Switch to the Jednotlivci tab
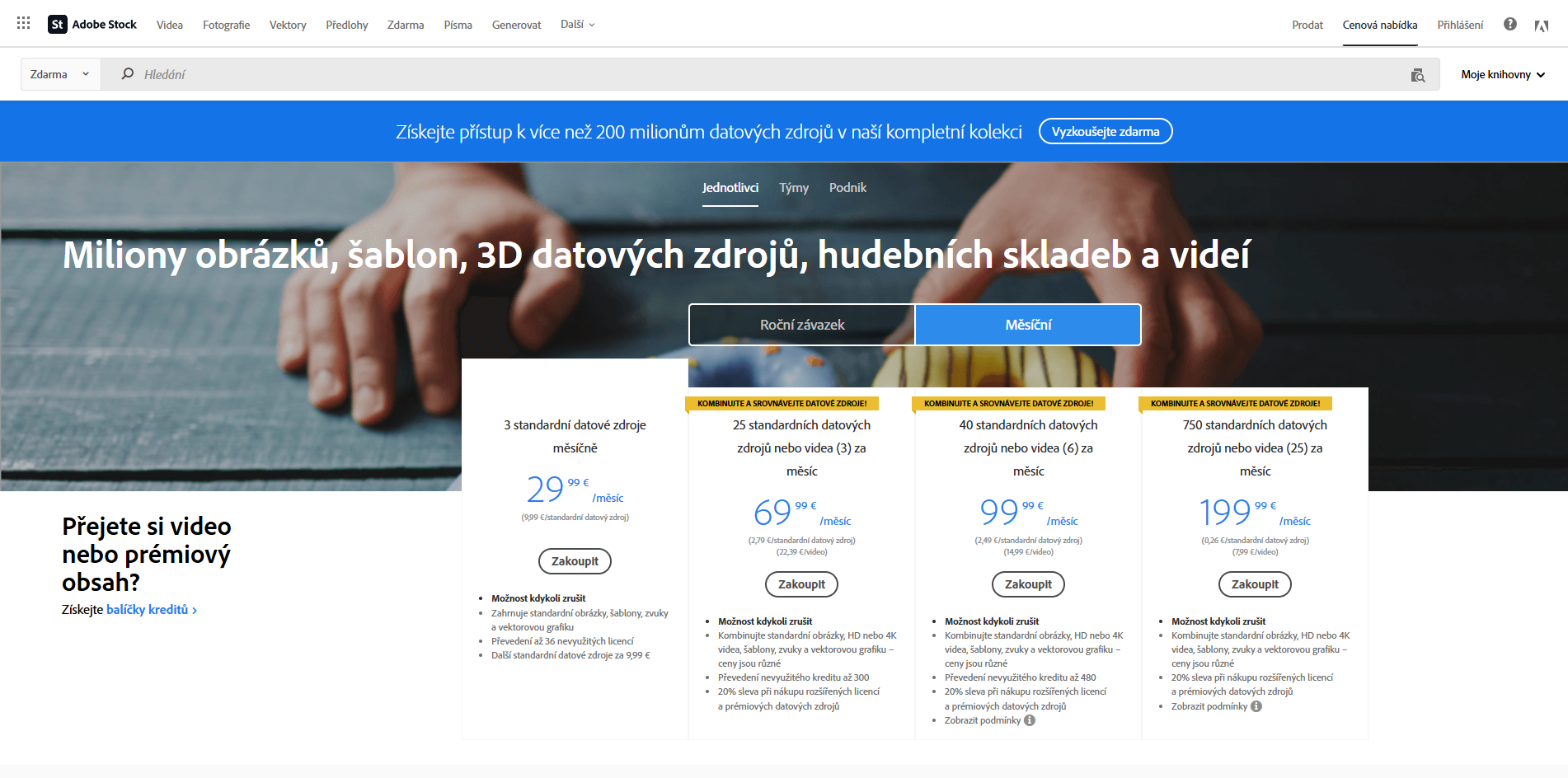Screen dimensions: 1568x778 [x=730, y=188]
